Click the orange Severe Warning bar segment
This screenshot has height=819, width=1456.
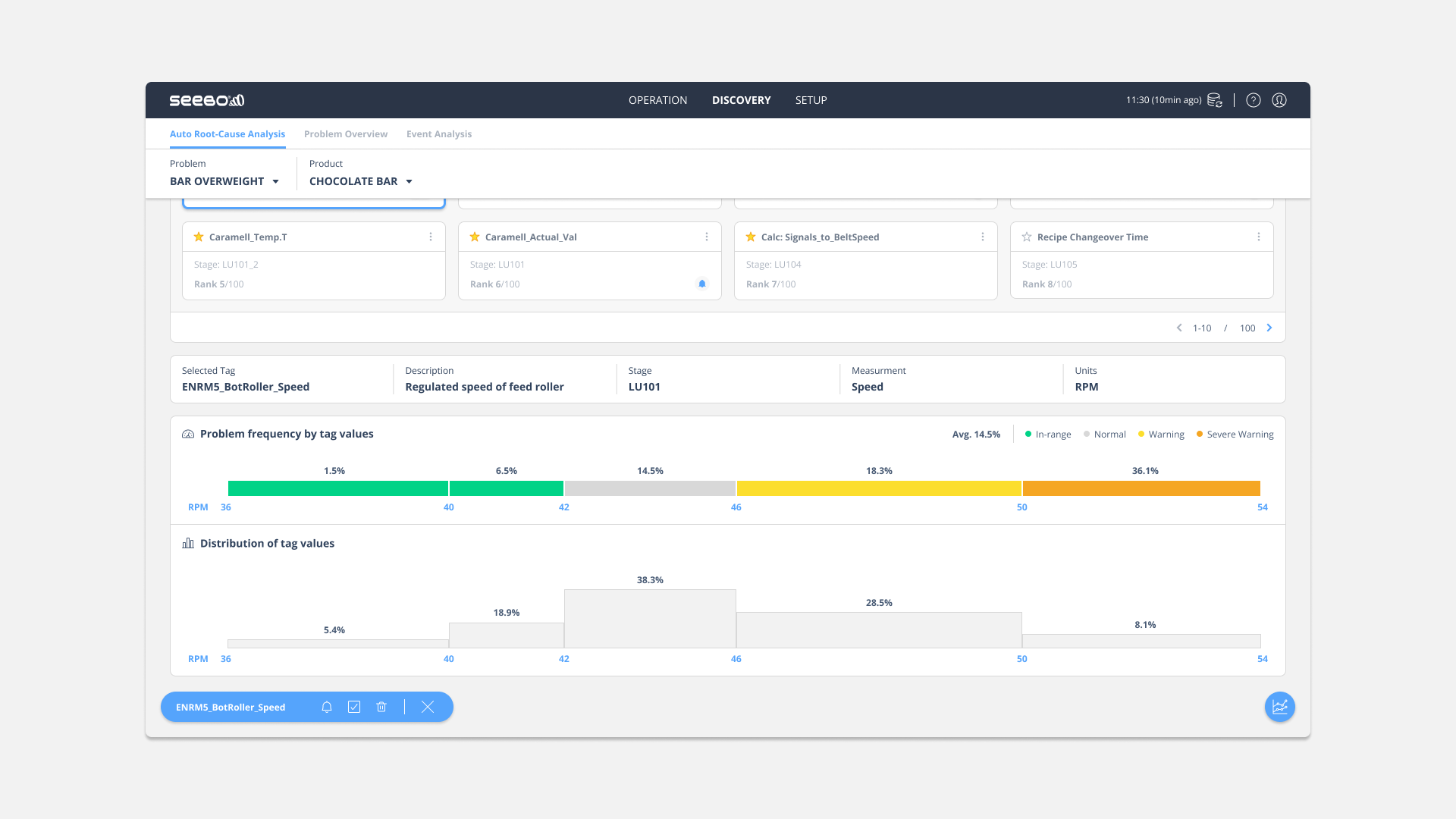[x=1141, y=488]
